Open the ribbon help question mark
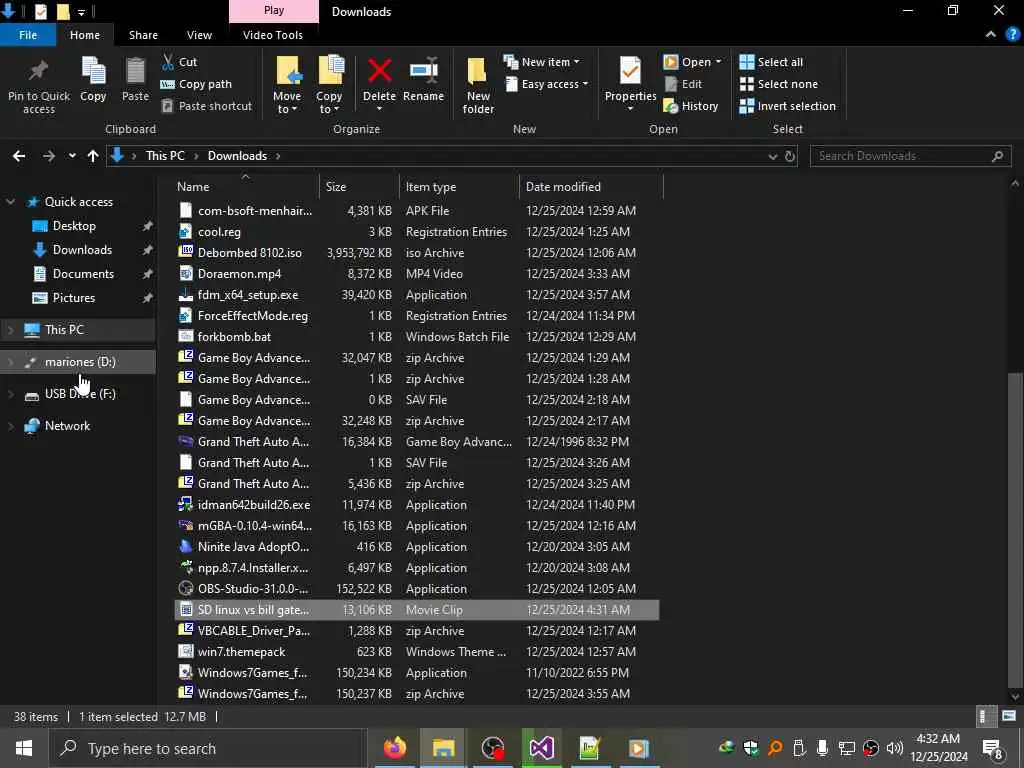The width and height of the screenshot is (1024, 768). click(x=1012, y=35)
